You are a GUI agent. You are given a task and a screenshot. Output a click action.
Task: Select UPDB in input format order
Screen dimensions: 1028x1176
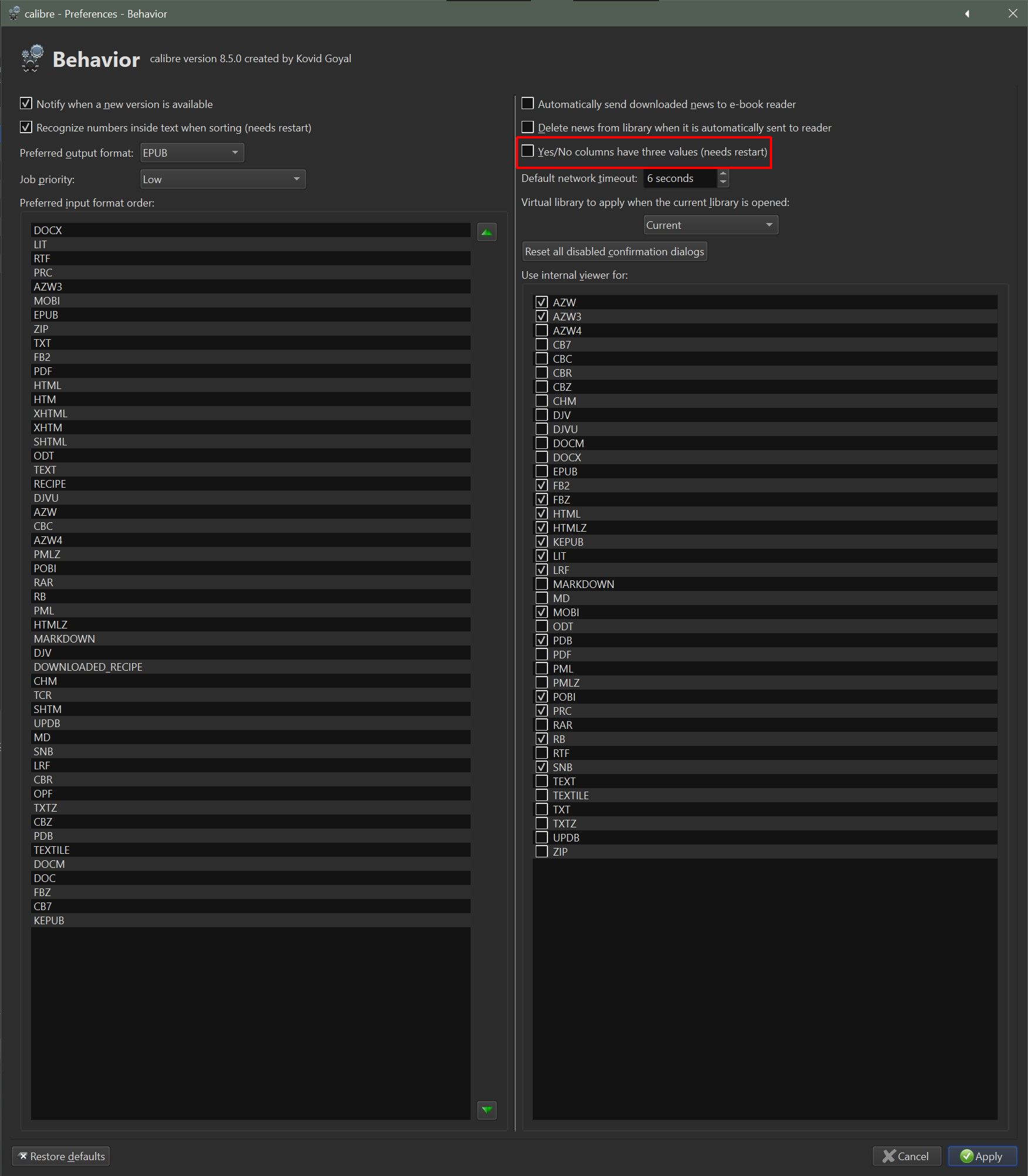pos(251,723)
